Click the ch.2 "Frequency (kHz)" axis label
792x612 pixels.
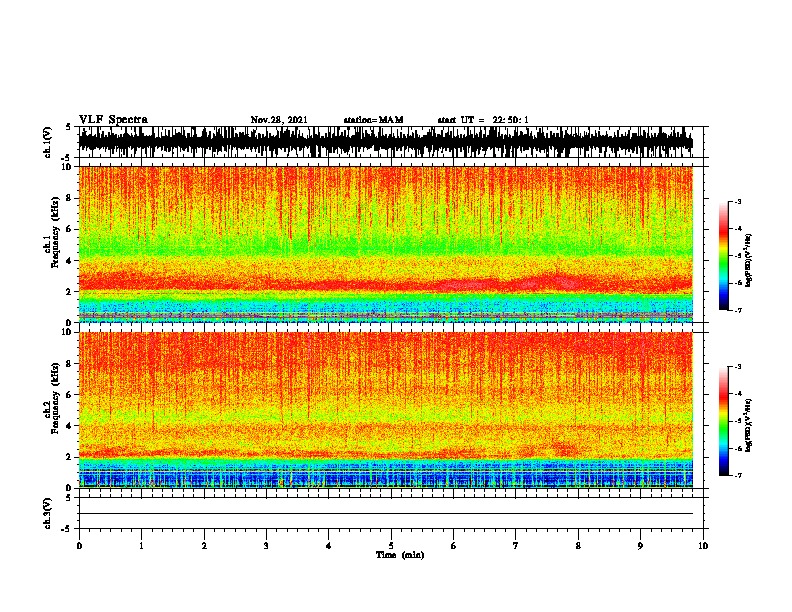(x=56, y=398)
